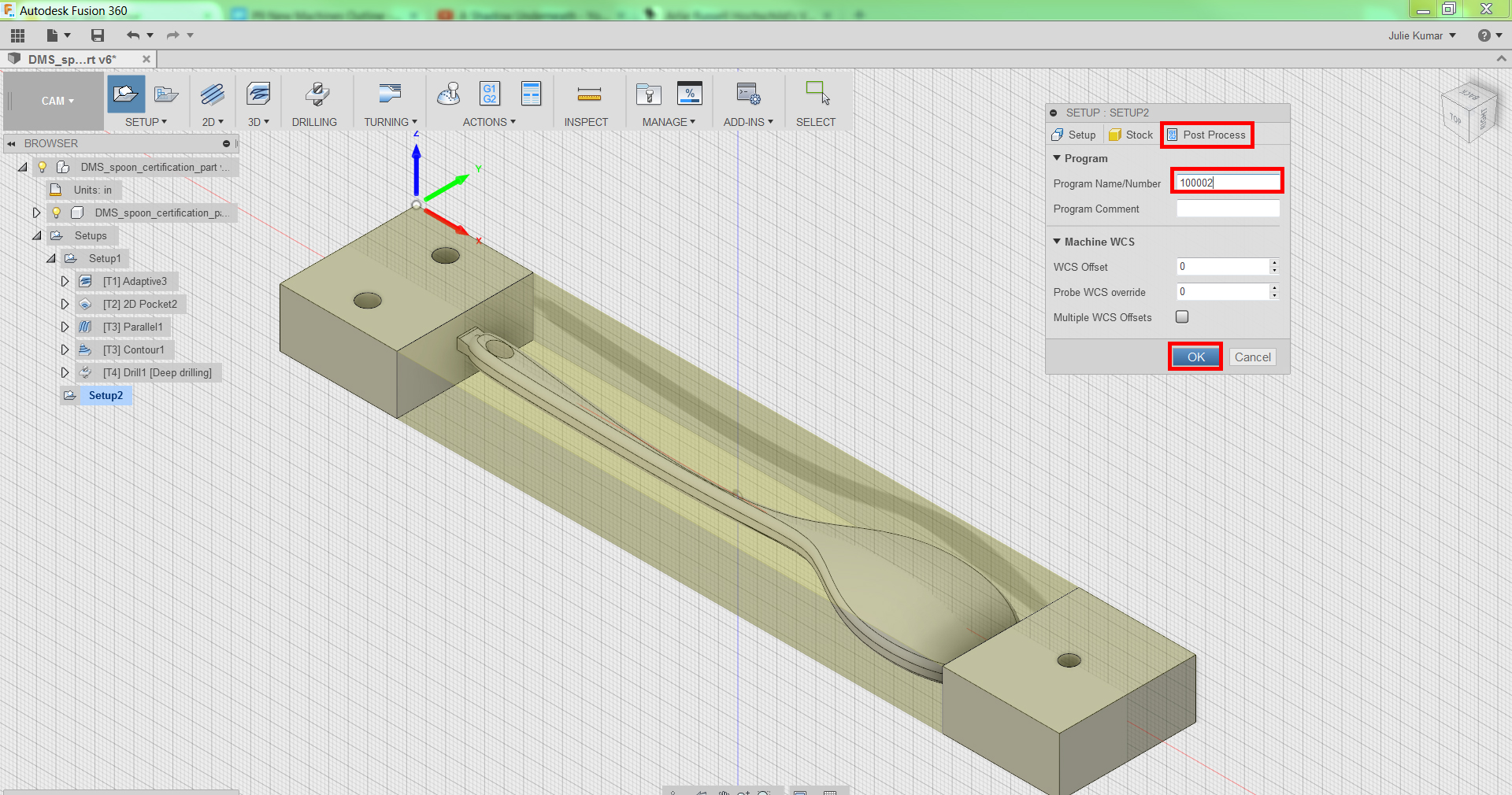Expand the [T1] Adaptive3 operation
The width and height of the screenshot is (1512, 795).
[65, 281]
